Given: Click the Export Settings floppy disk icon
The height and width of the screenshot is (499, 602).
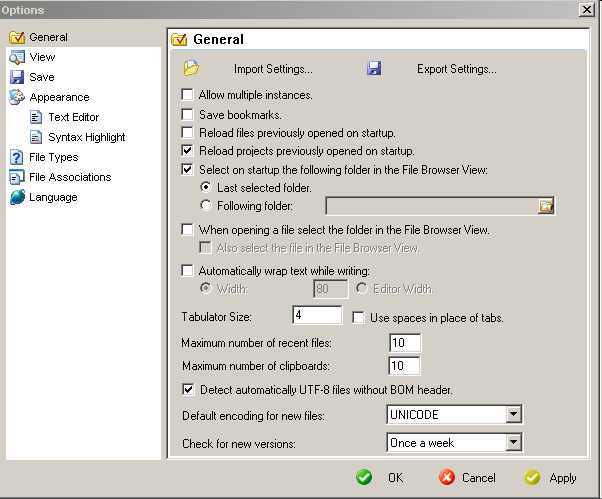Looking at the screenshot, I should pos(374,69).
